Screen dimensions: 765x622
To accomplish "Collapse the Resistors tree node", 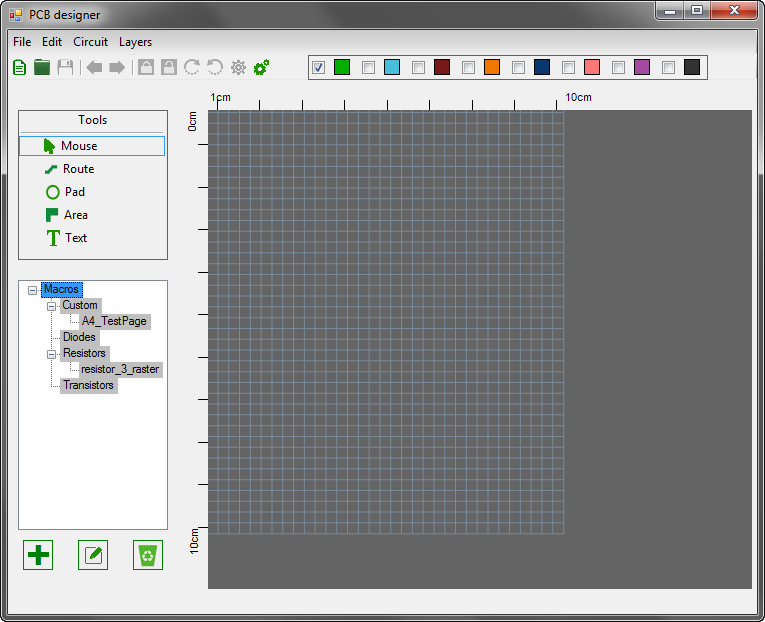I will (x=51, y=354).
